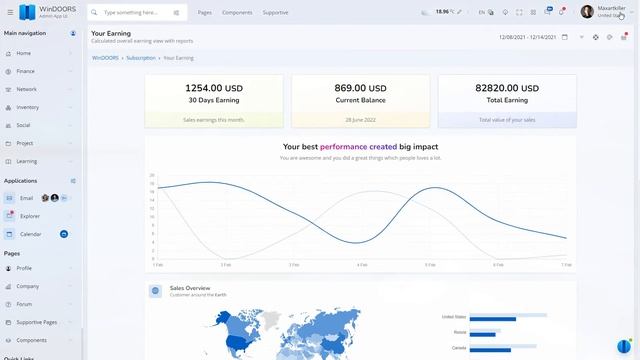Open the notifications bell icon
The height and width of the screenshot is (360, 640).
coord(562,11)
